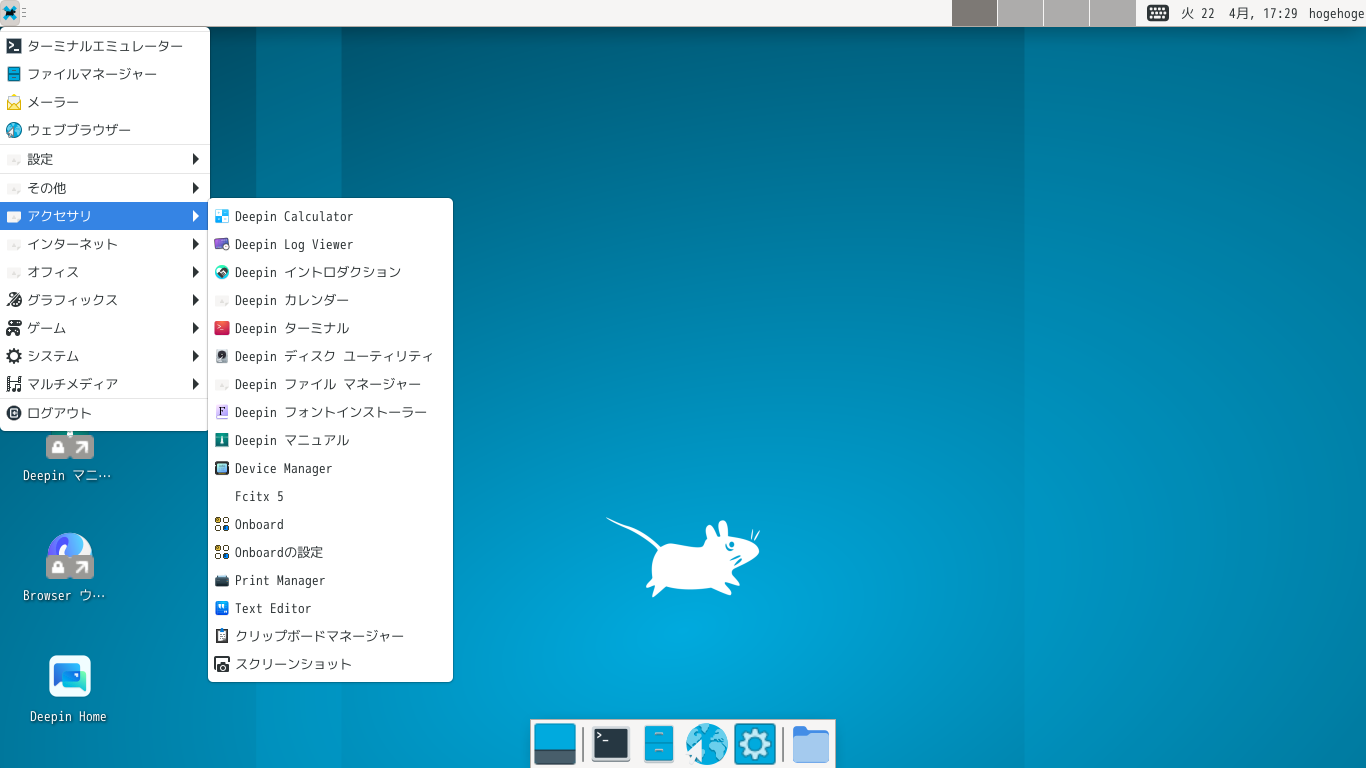Open the hogehoge user menu
The width and height of the screenshot is (1366, 768).
click(1336, 13)
